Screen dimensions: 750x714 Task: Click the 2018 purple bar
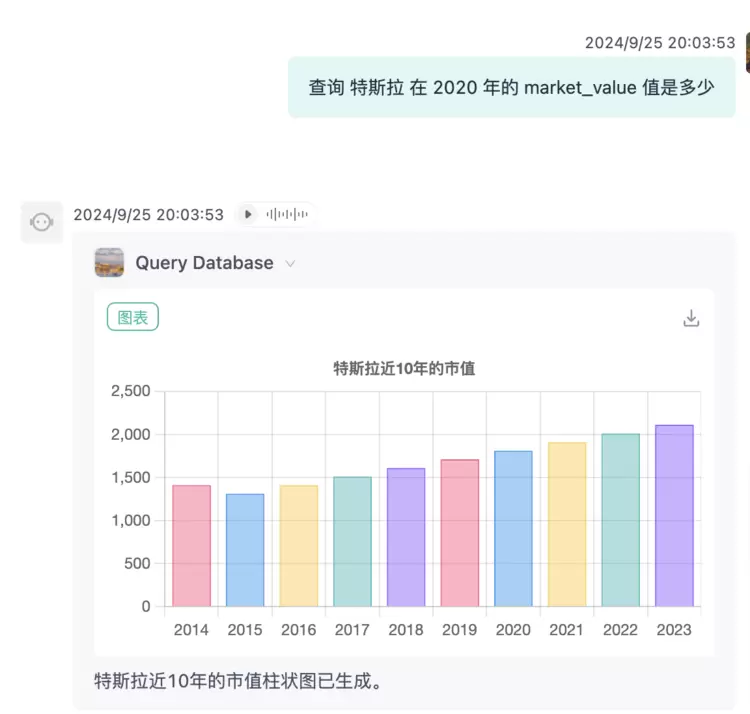(406, 537)
